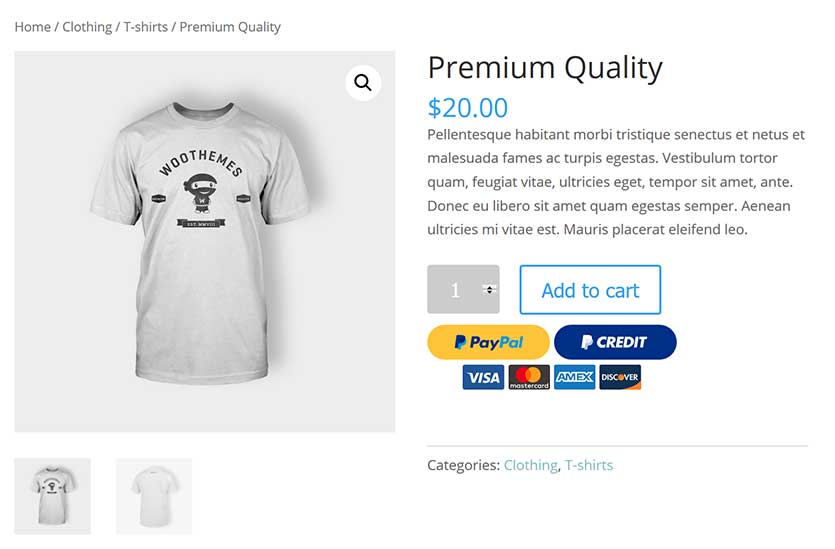Choose the PayPal Credit button

[615, 342]
